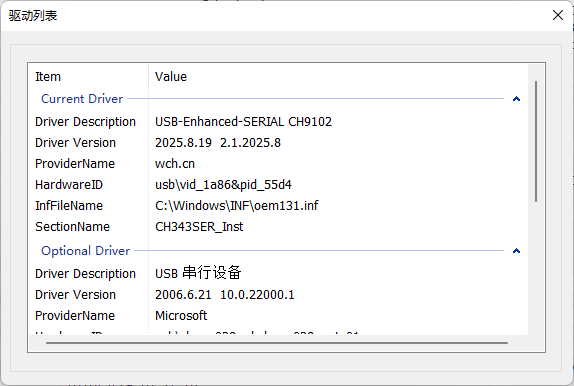Click Driver Version under Current Driver
Viewport: 574px width, 386px height.
(x=75, y=143)
